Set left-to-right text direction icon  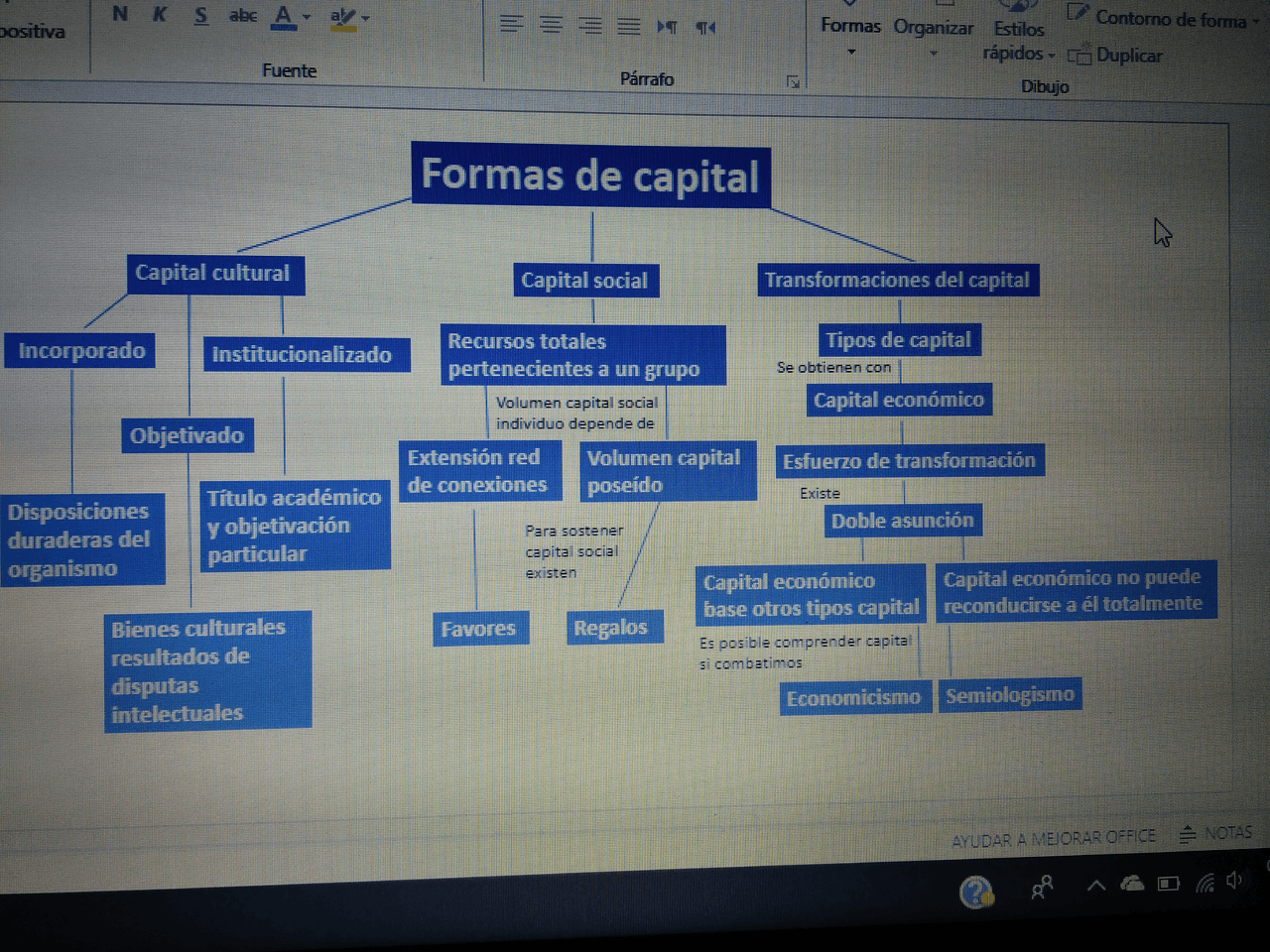[x=670, y=29]
